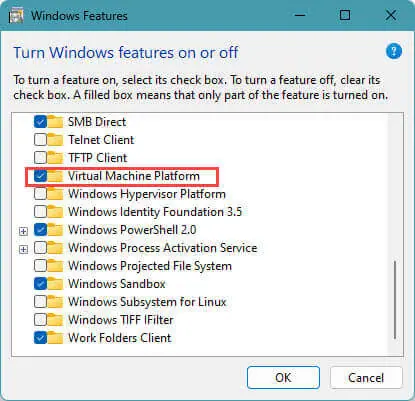Enable the Windows Subsystem for Linux checkbox

tap(40, 302)
